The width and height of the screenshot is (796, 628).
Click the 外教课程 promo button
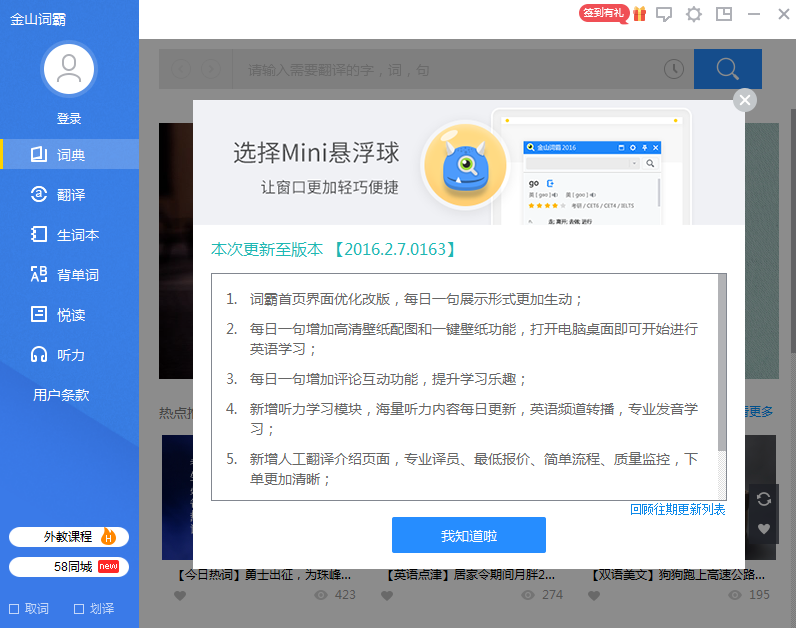coord(69,537)
